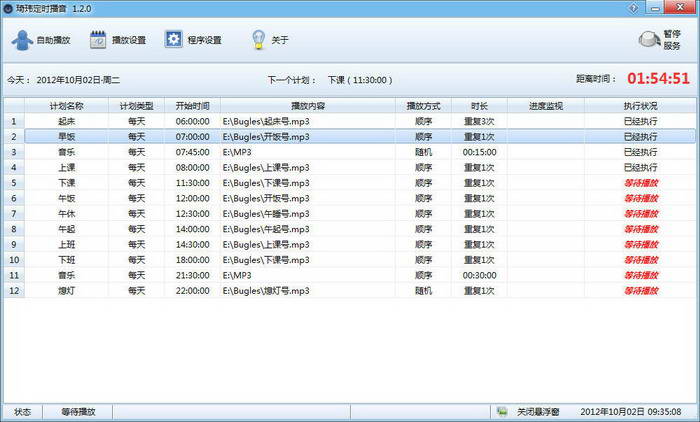
Task: Click status bar datetime 09:35:08
Action: point(631,412)
